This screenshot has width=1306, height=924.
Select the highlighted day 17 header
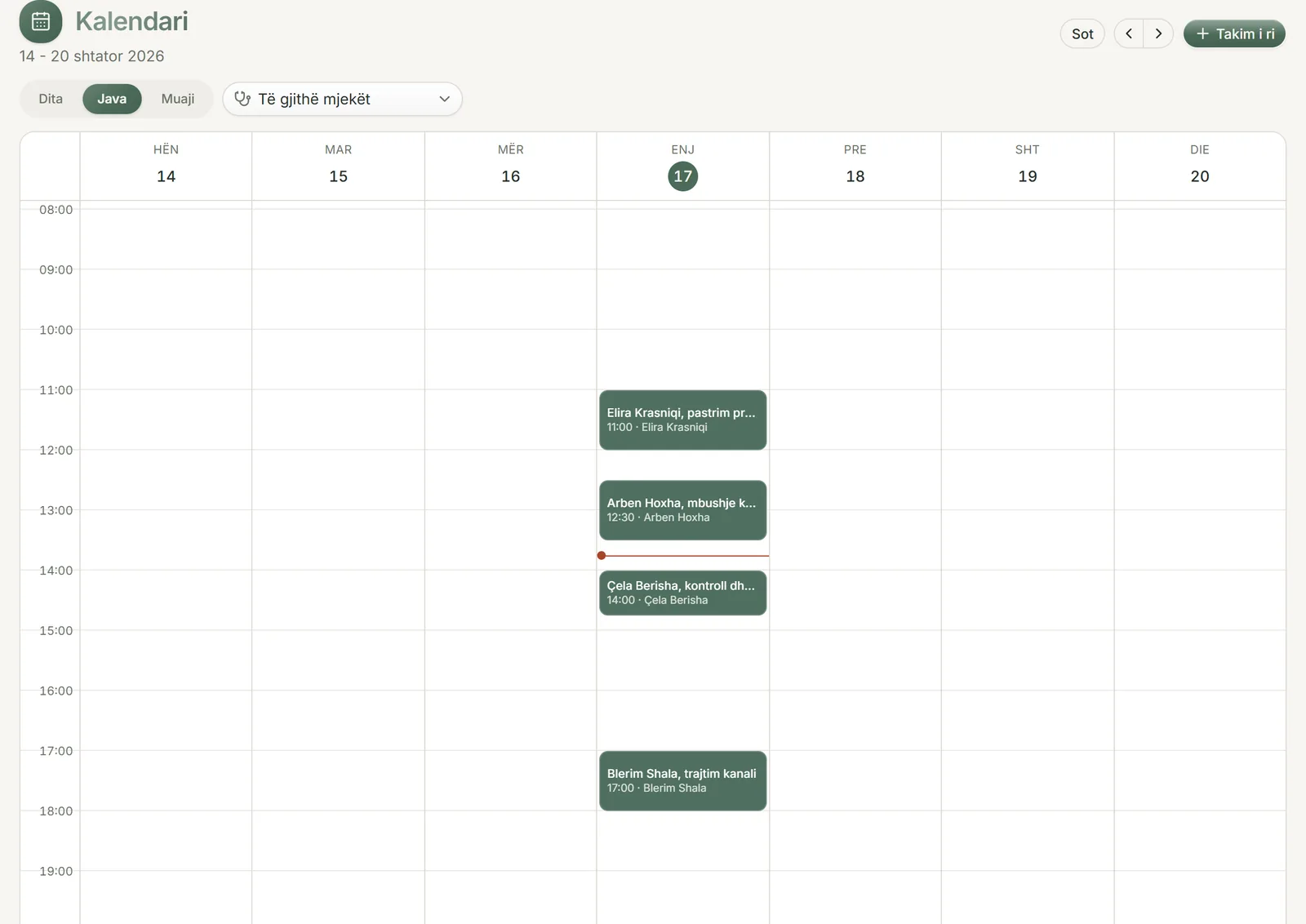pos(682,176)
